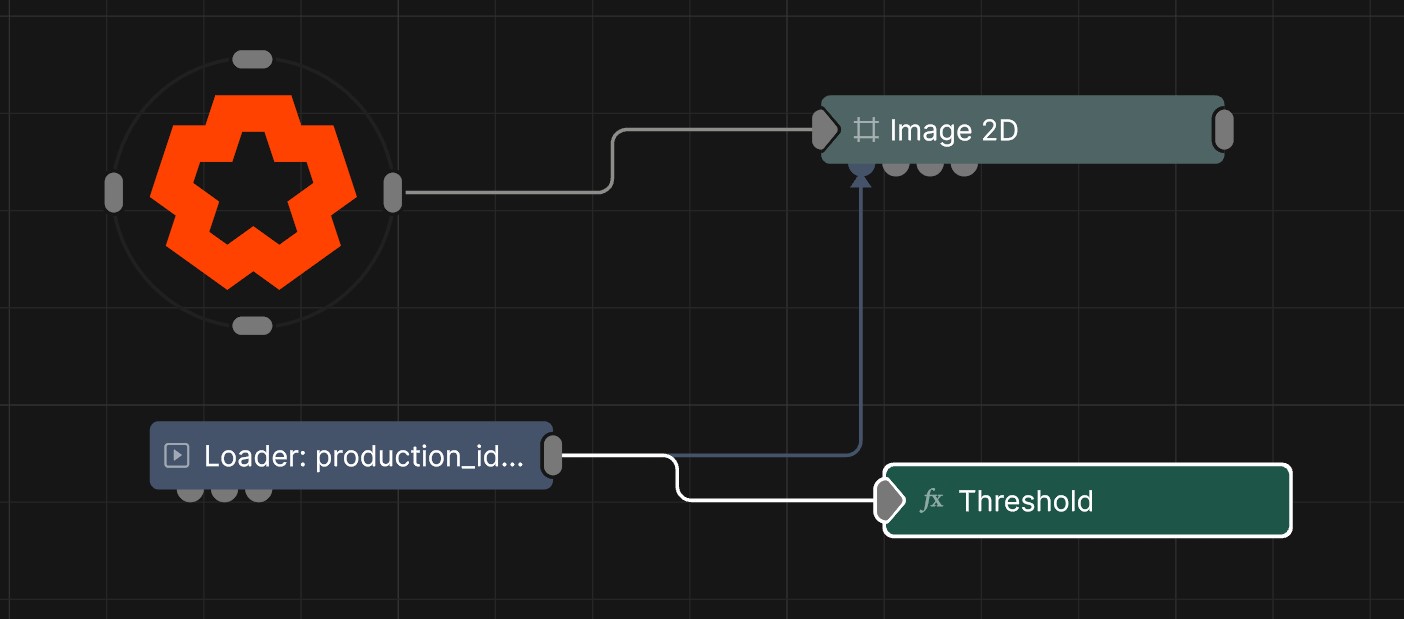Screen dimensions: 1404x619
Task: Select the Loader: production_id node label
Action: point(363,456)
